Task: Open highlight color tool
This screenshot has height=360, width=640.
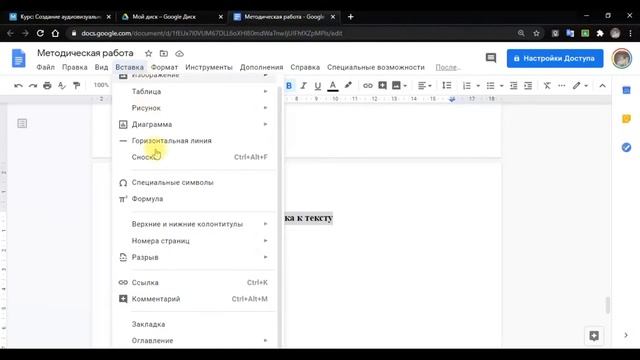Action: pos(348,85)
